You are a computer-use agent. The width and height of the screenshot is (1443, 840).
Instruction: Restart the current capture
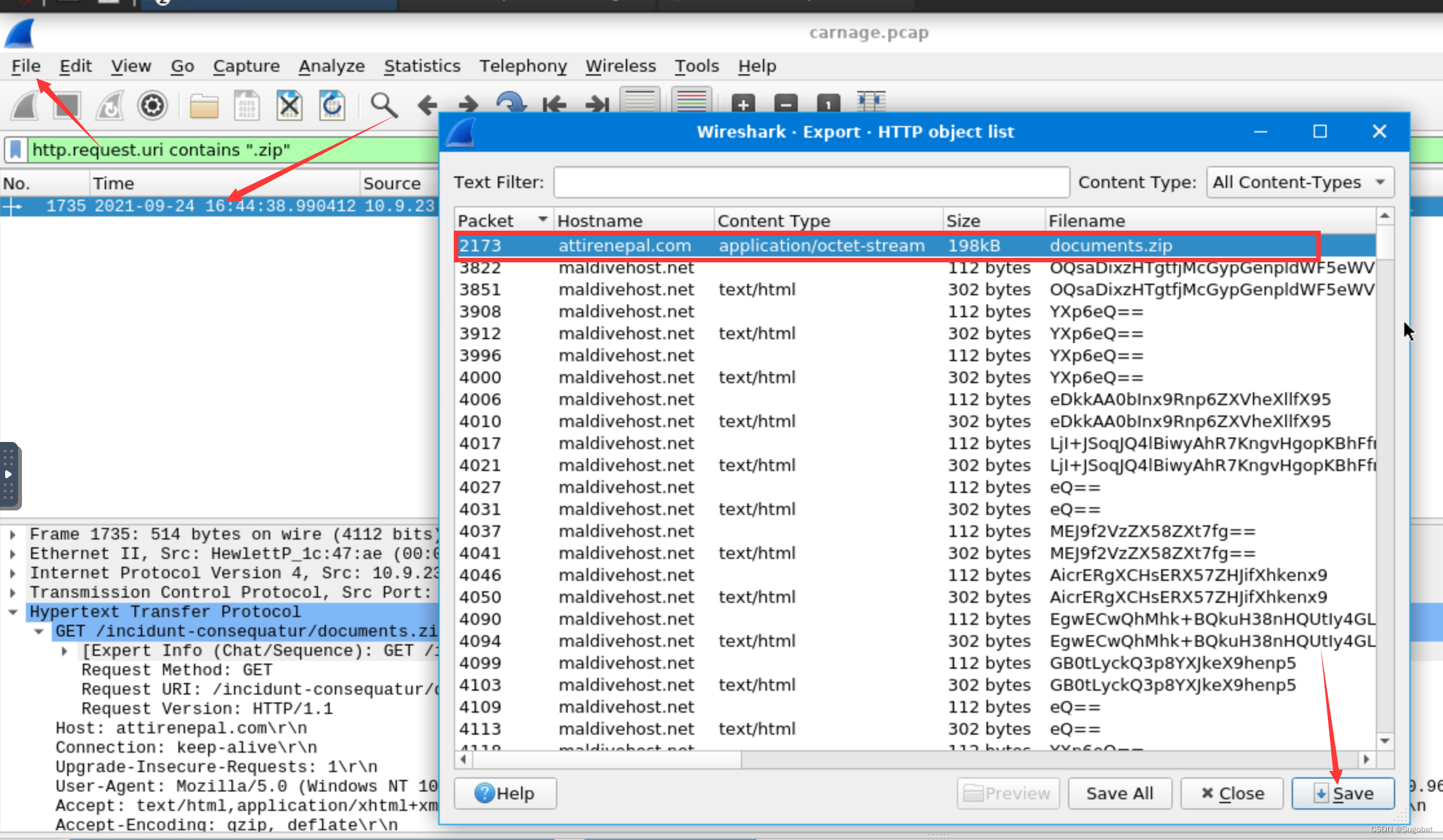coord(110,105)
